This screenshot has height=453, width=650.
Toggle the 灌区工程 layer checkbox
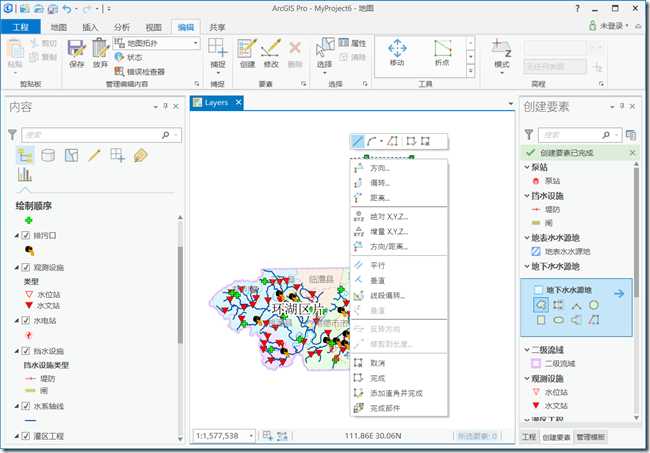tap(26, 436)
